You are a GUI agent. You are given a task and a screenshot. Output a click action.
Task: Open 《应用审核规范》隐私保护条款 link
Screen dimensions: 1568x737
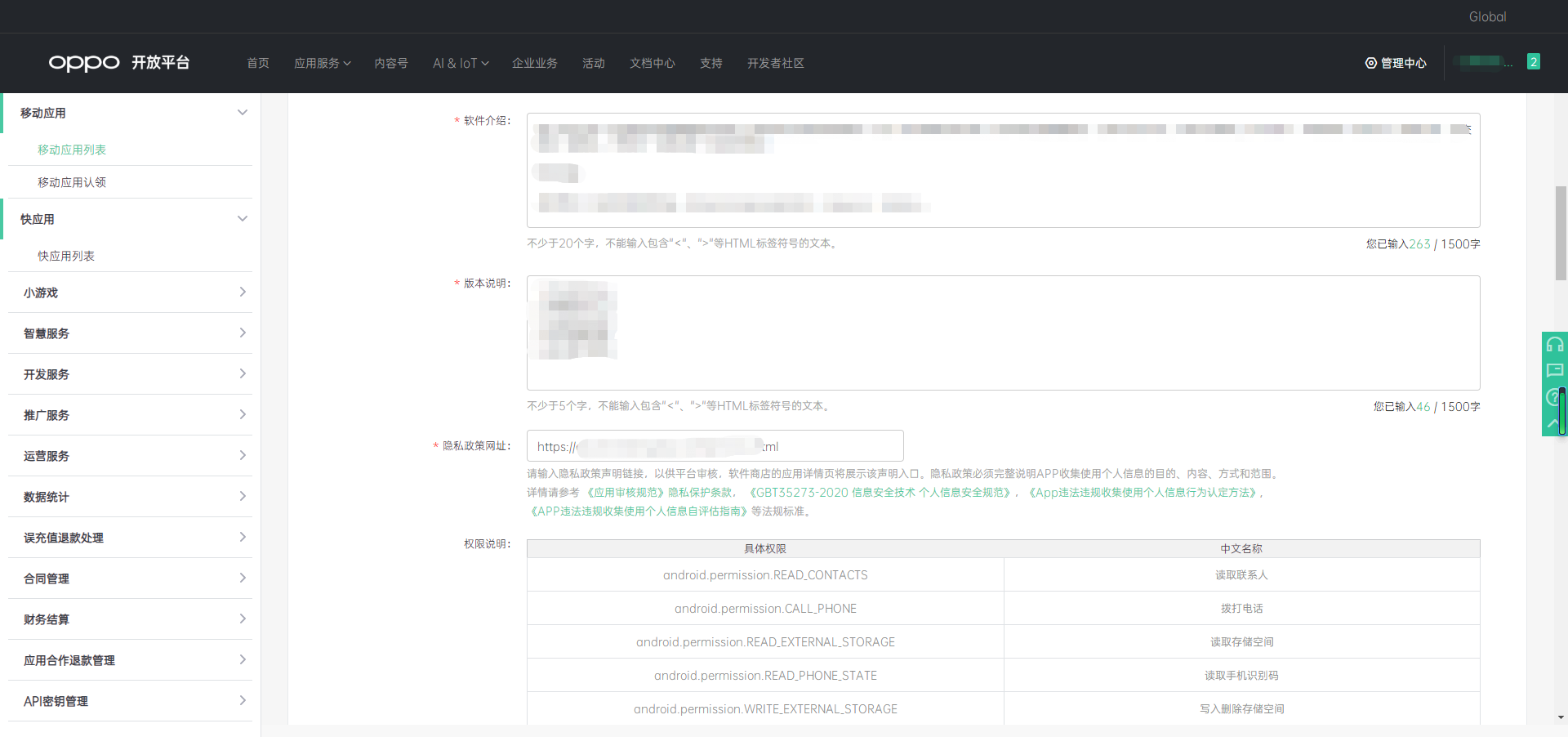coord(659,493)
